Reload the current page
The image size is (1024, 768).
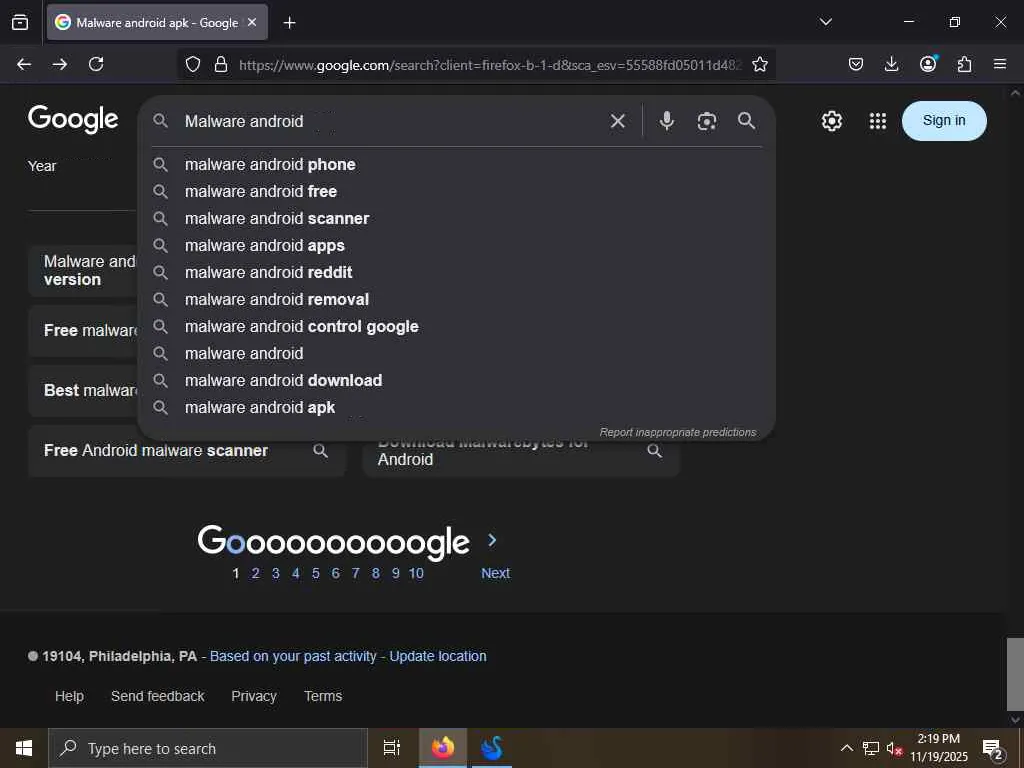point(96,64)
